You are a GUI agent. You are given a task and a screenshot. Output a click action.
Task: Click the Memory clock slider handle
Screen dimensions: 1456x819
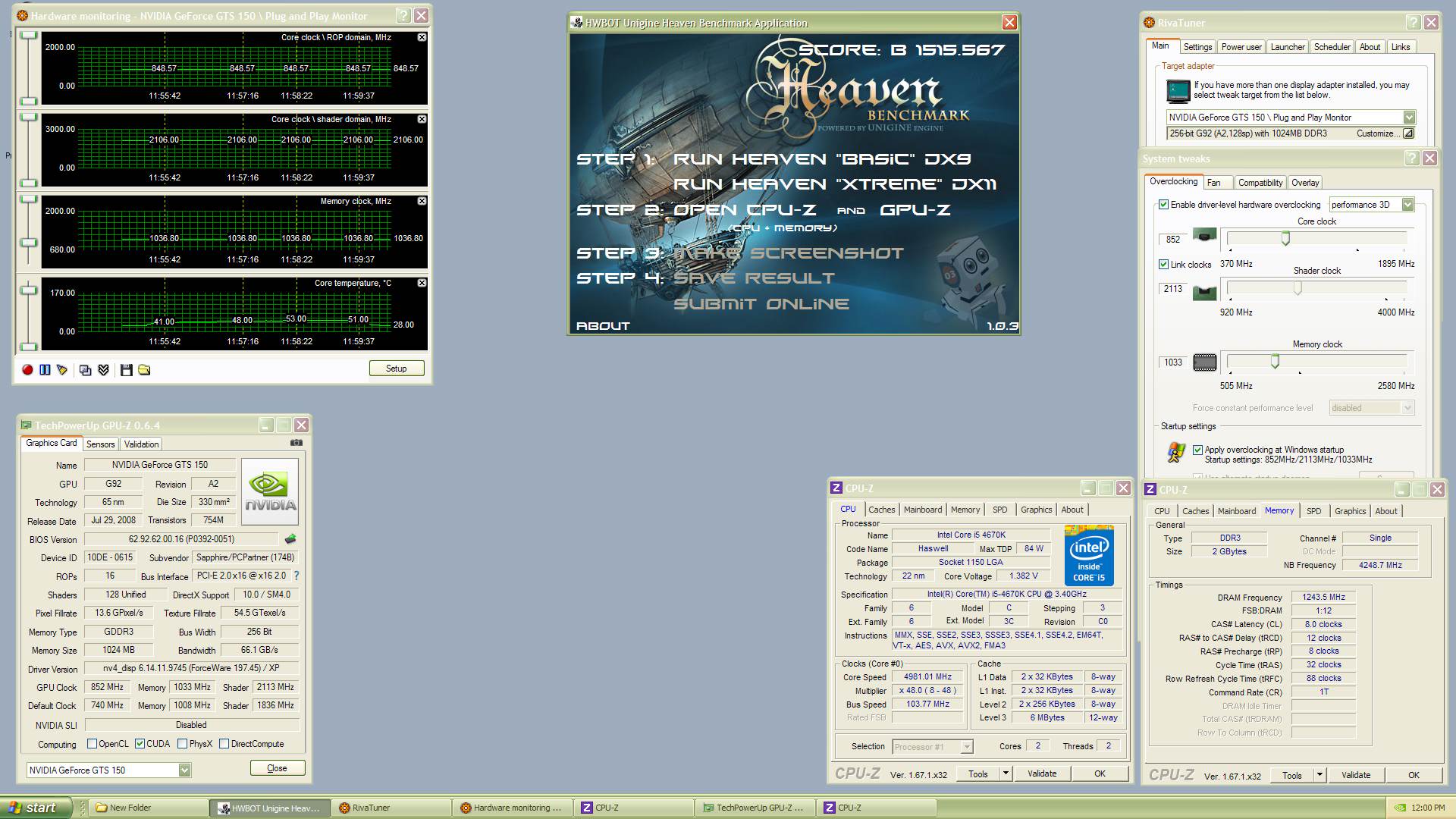coord(1275,362)
